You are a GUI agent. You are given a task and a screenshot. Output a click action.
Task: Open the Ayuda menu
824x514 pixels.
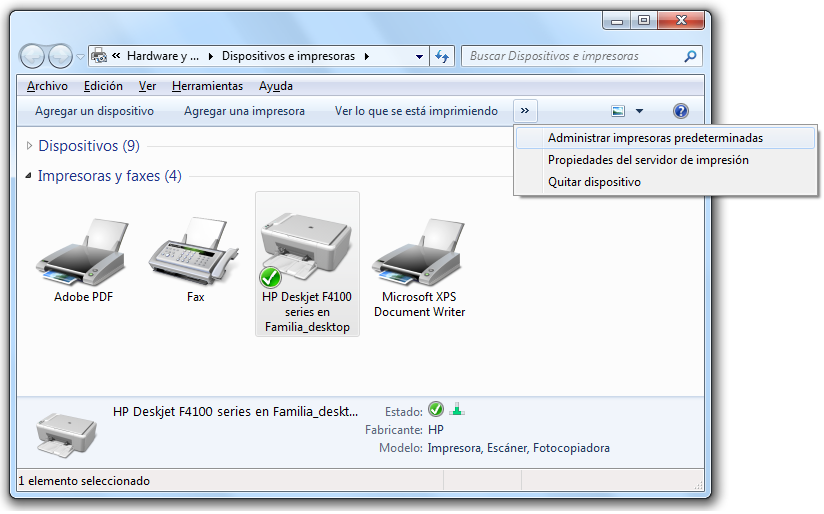pyautogui.click(x=275, y=86)
